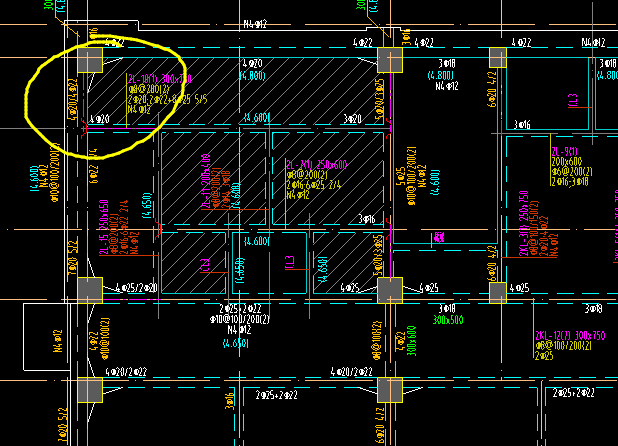Select the white 3Φ20 rebar label
The image size is (618, 446).
click(x=352, y=119)
